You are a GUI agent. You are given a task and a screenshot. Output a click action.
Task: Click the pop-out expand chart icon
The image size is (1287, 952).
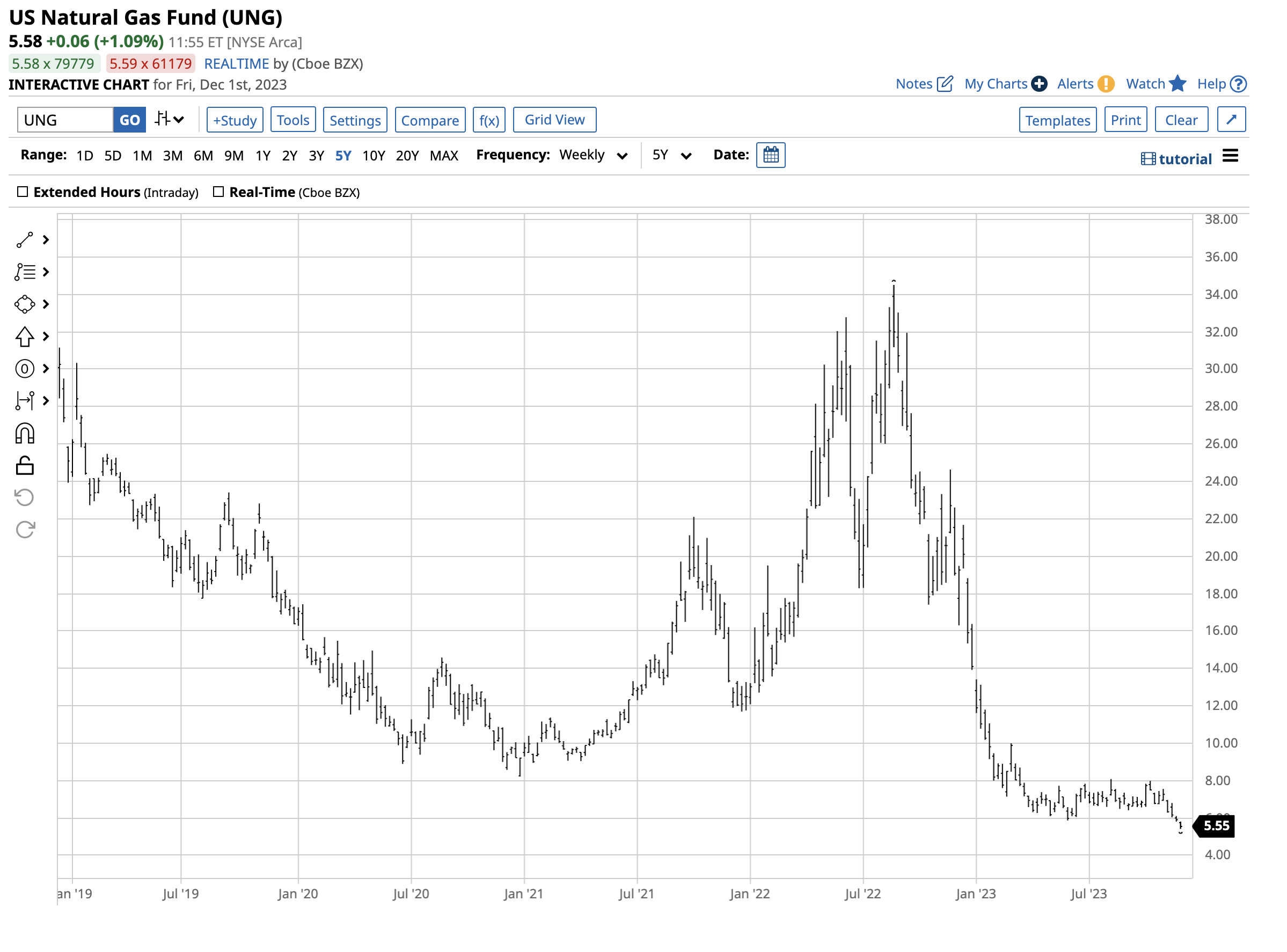pos(1231,120)
